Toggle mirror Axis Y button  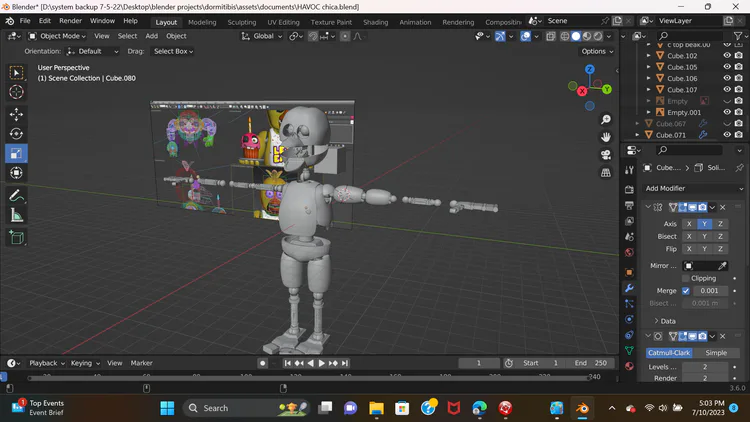tap(705, 223)
